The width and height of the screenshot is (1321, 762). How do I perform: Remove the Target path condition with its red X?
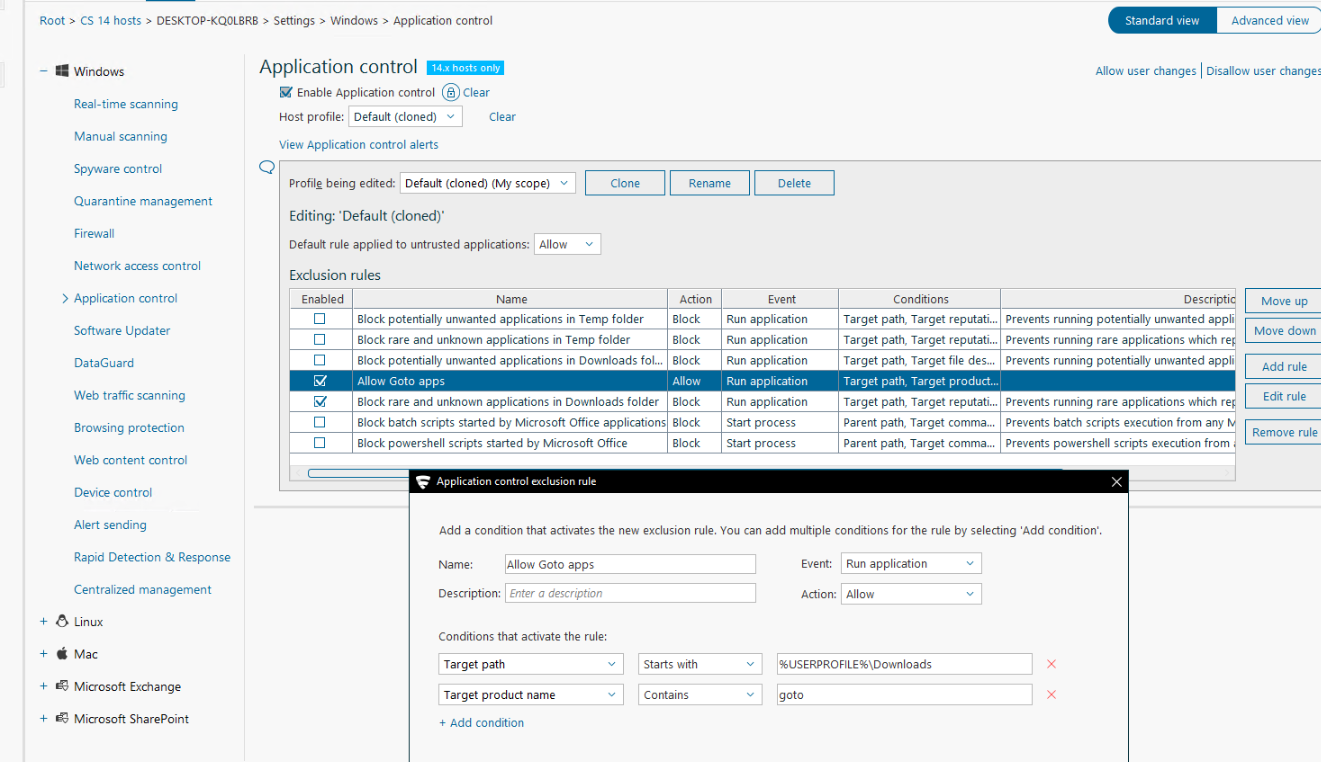pos(1051,664)
